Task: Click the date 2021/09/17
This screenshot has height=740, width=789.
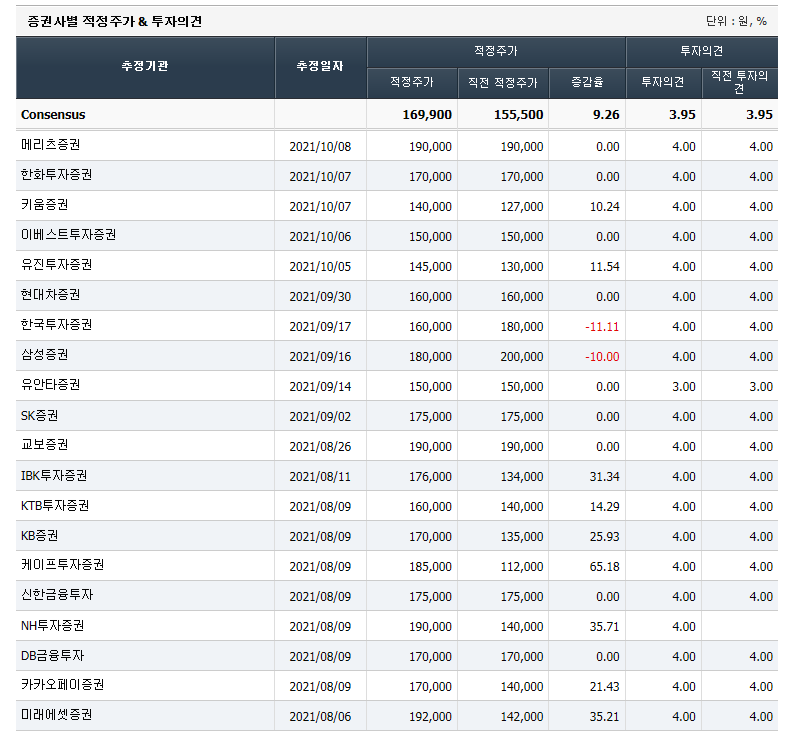Action: pyautogui.click(x=320, y=327)
